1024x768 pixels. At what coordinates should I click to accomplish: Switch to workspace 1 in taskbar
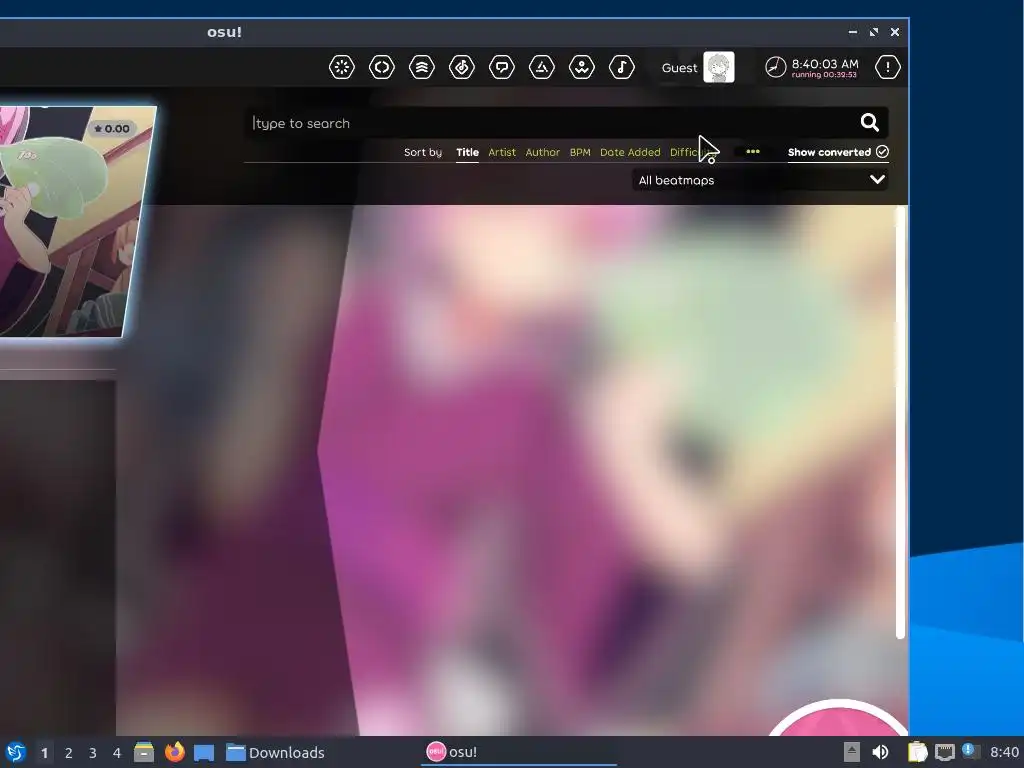[44, 753]
